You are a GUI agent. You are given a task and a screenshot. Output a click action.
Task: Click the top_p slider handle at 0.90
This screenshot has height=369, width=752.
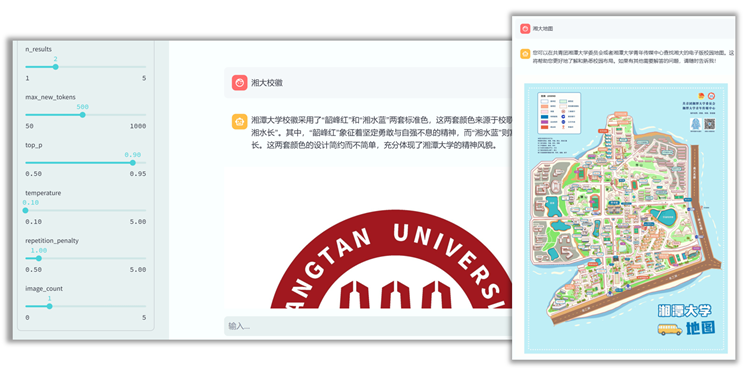click(133, 163)
